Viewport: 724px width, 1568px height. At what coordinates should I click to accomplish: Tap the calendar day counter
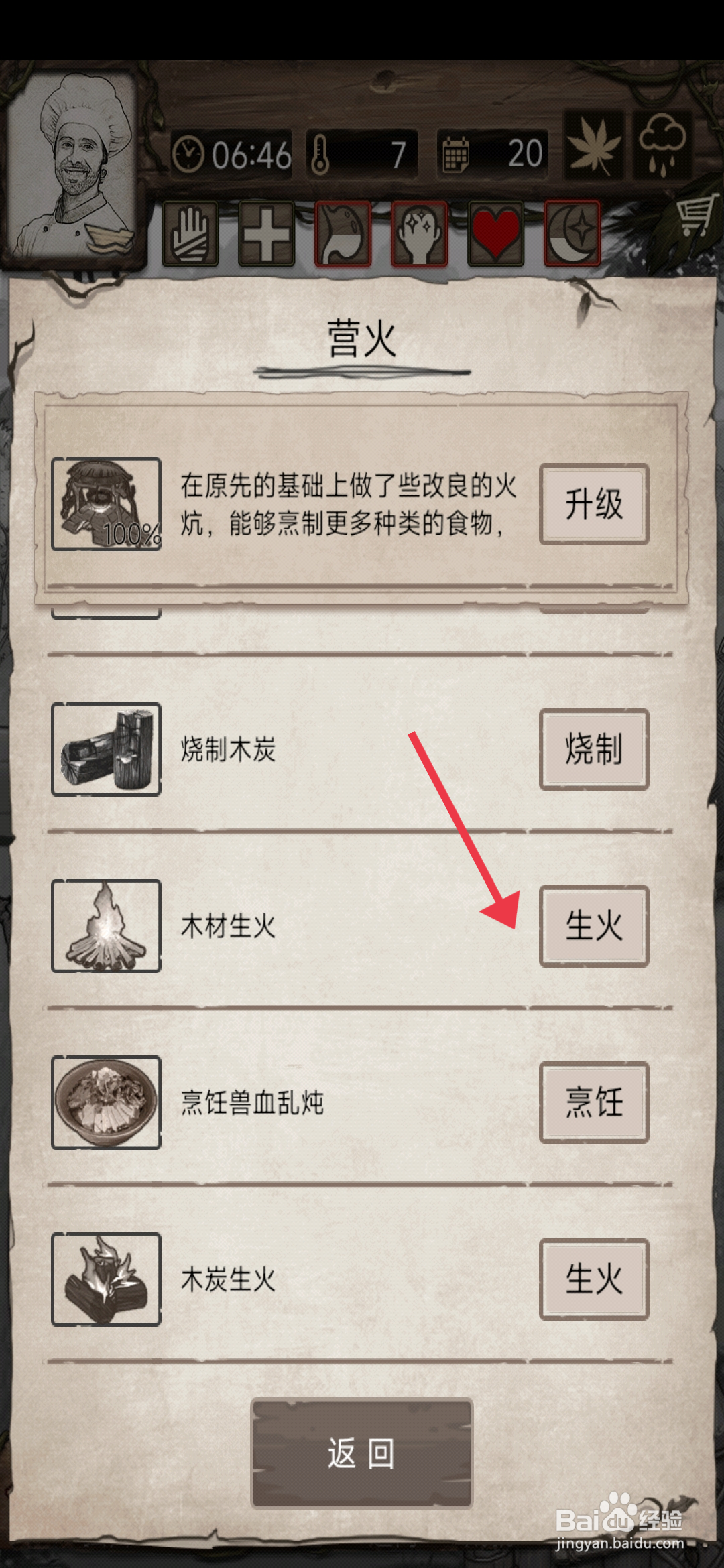tap(493, 155)
